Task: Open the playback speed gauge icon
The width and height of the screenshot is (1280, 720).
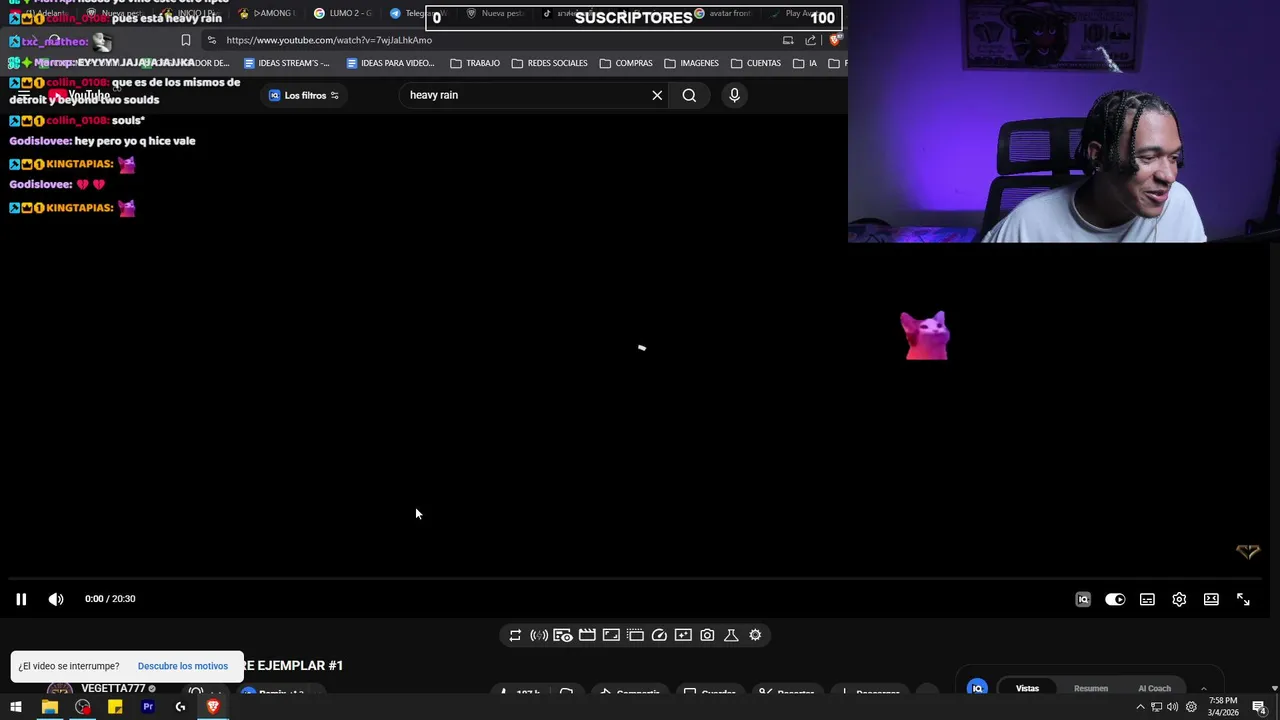Action: [659, 635]
